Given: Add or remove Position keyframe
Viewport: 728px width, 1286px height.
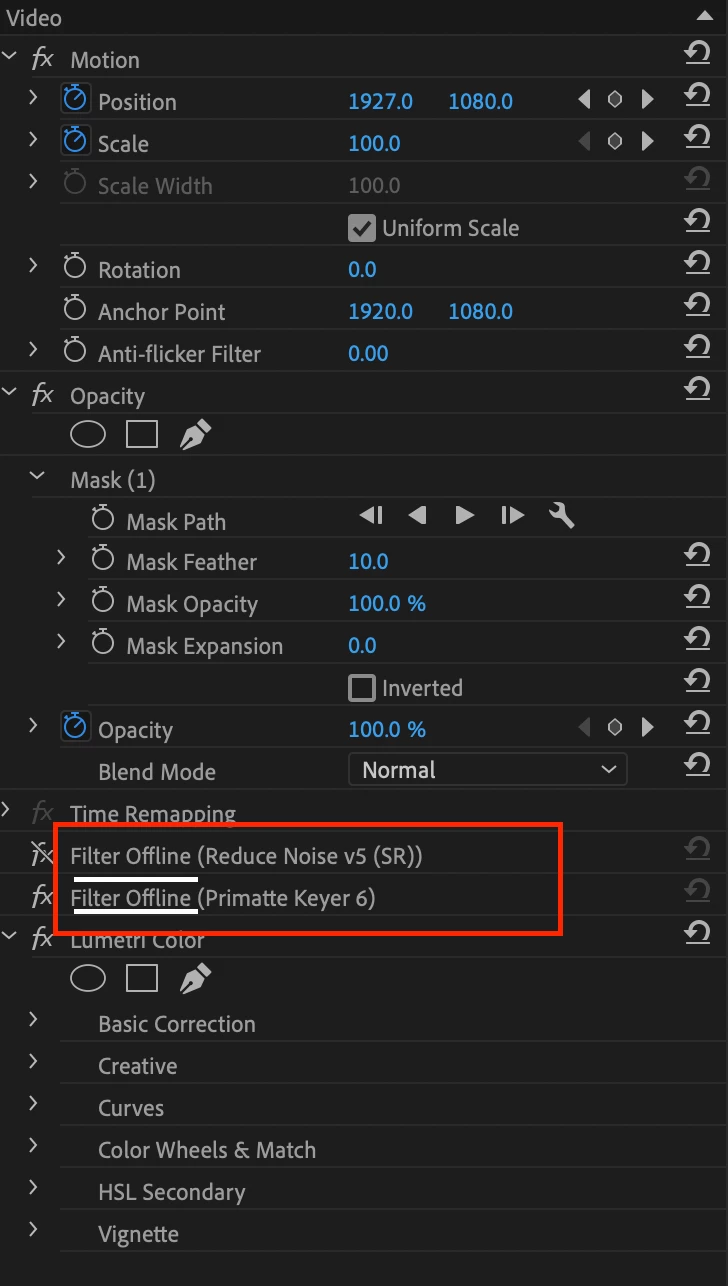Looking at the screenshot, I should tap(615, 99).
